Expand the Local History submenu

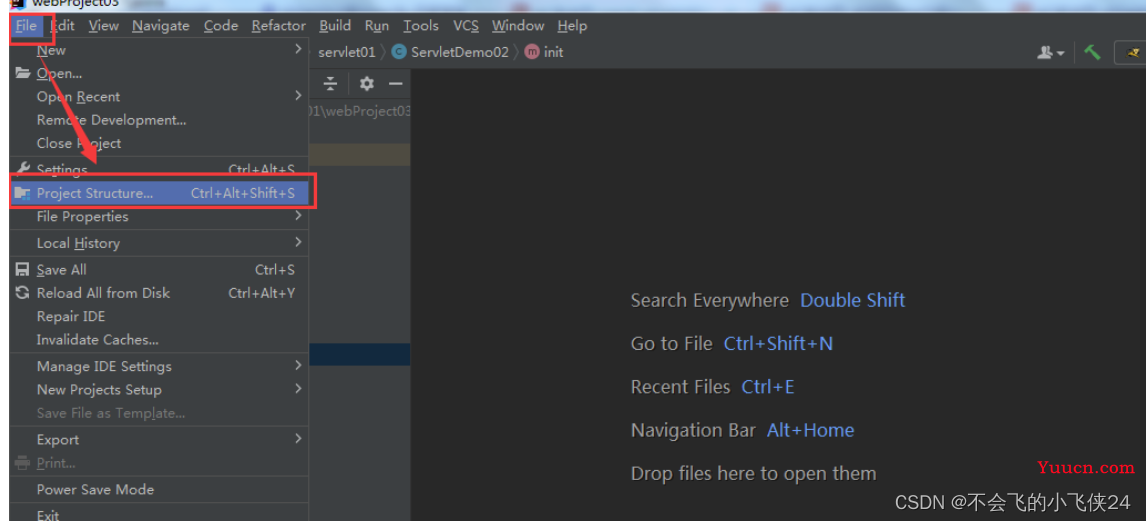[159, 243]
